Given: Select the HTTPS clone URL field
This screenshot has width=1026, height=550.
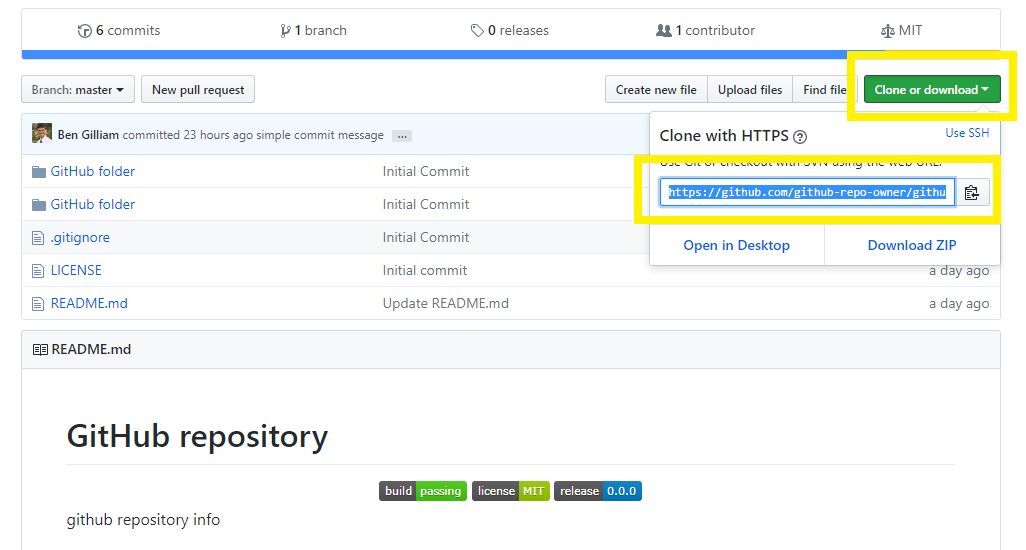Looking at the screenshot, I should point(807,192).
